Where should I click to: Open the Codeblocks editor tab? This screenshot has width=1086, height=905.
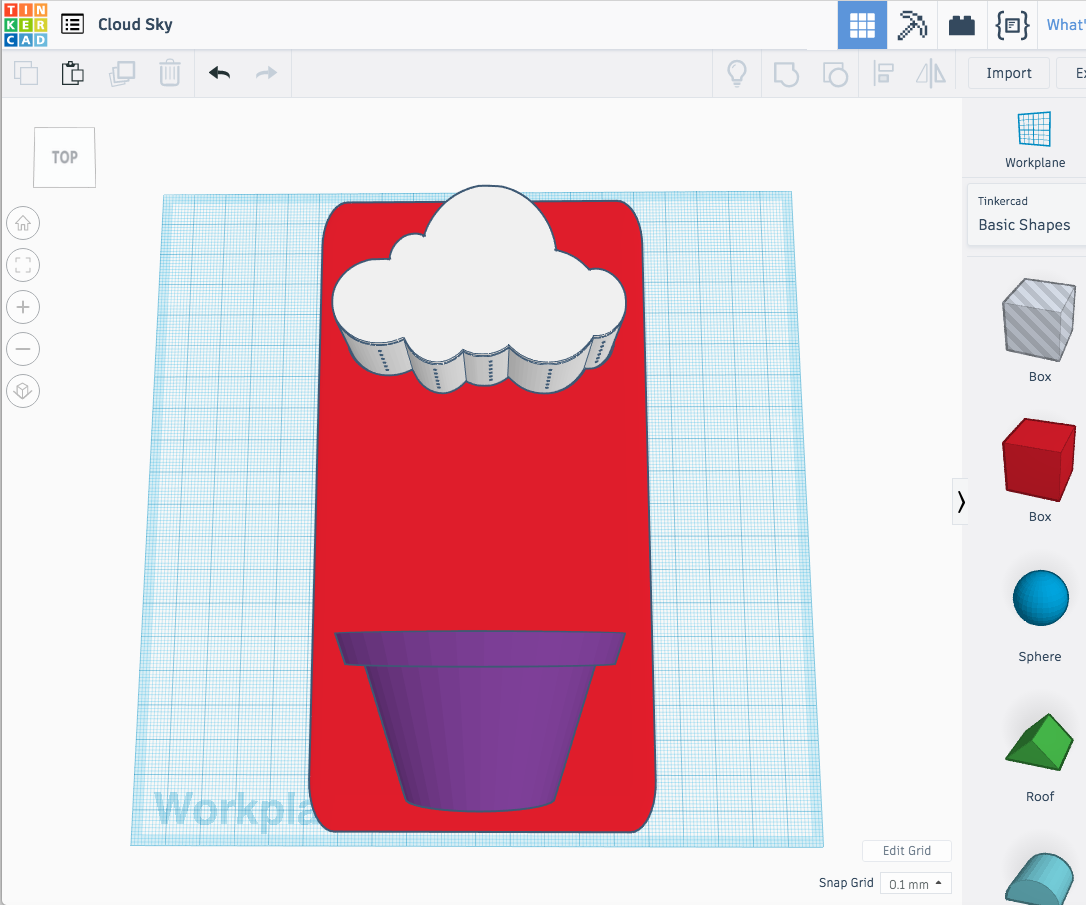pos(1012,25)
